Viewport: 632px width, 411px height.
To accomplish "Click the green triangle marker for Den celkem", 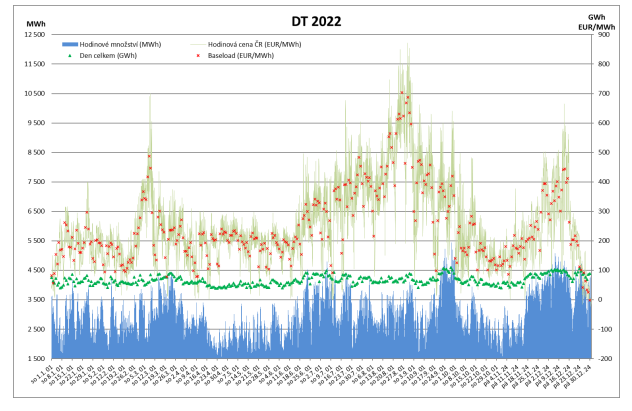I will [x=69, y=56].
